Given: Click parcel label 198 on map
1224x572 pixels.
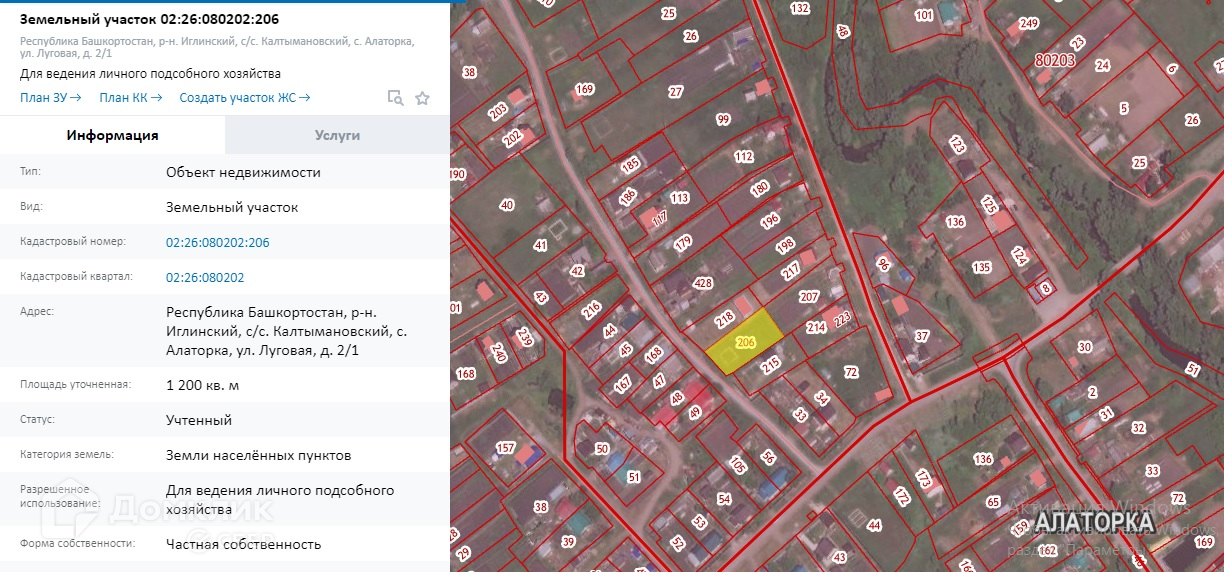Looking at the screenshot, I should tap(785, 244).
